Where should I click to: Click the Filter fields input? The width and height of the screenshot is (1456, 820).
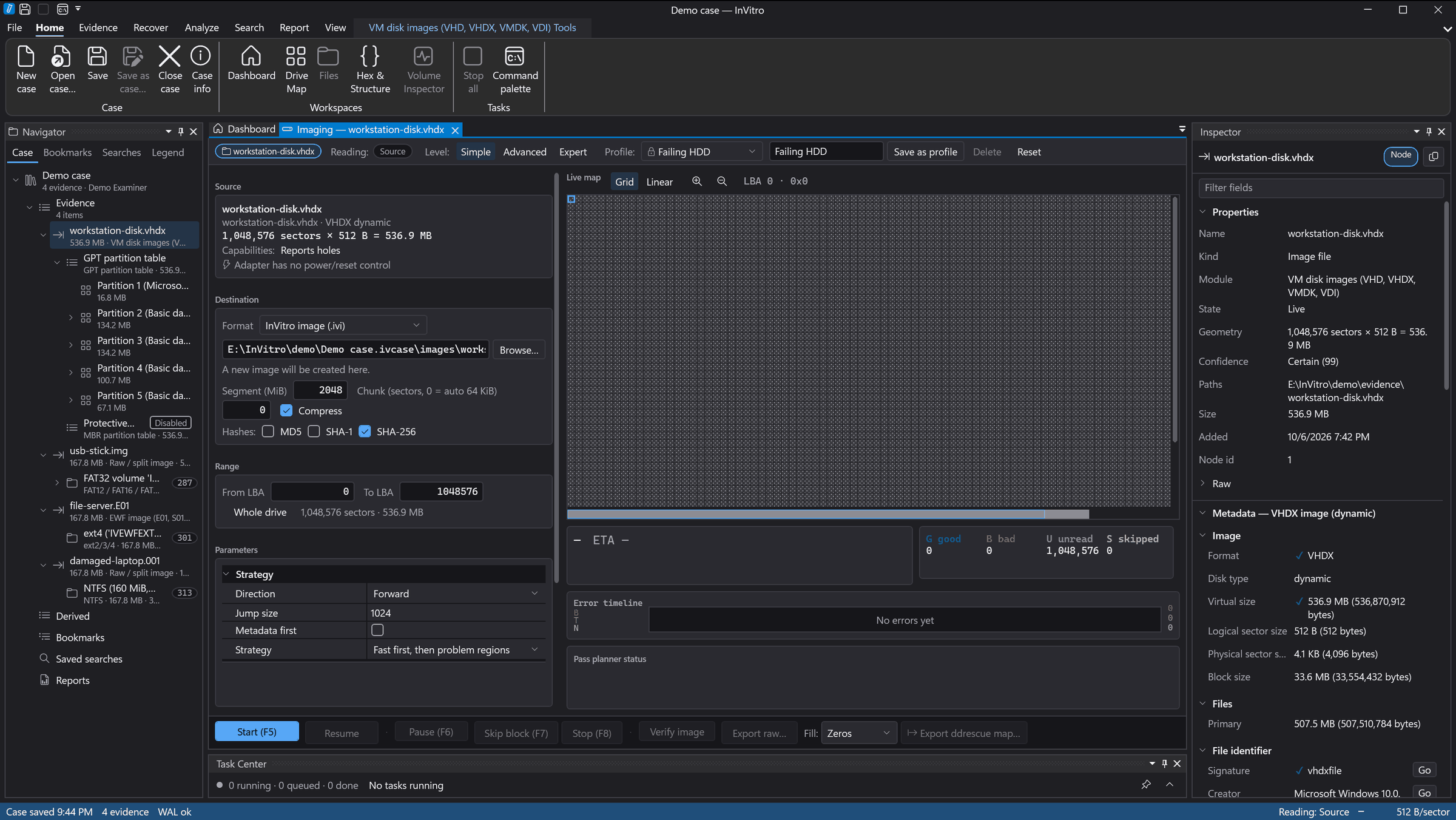pos(1321,188)
